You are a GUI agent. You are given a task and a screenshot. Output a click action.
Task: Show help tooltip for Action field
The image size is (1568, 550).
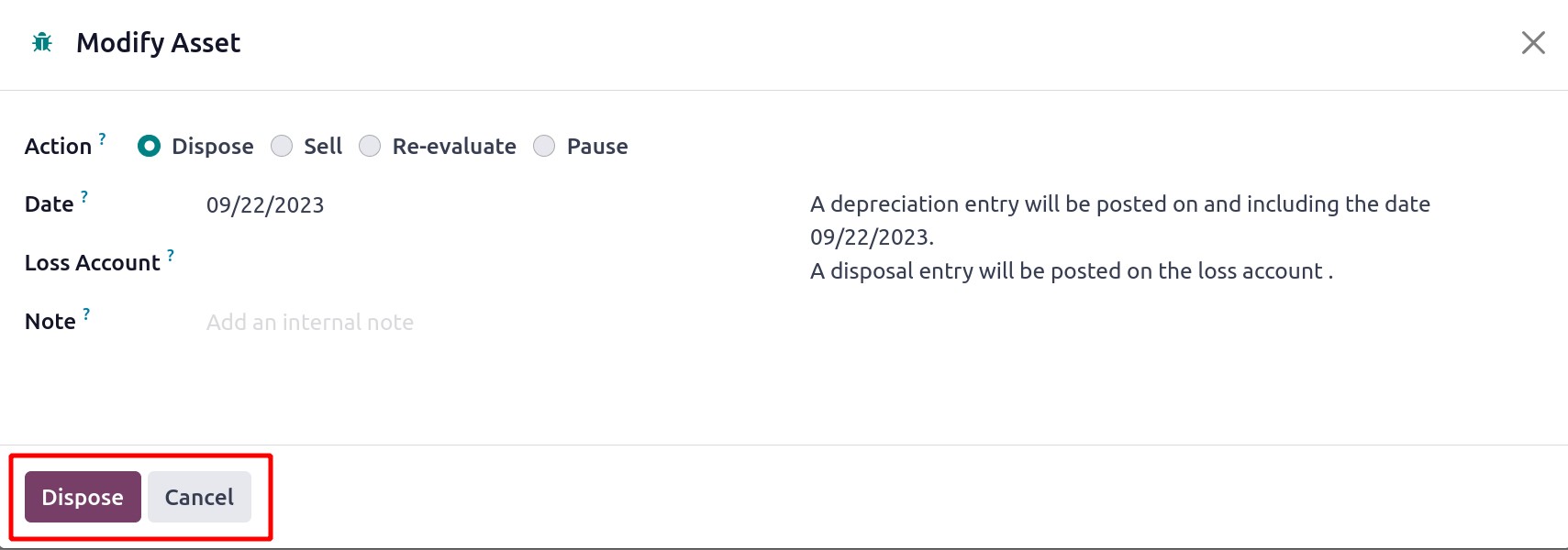click(x=102, y=138)
